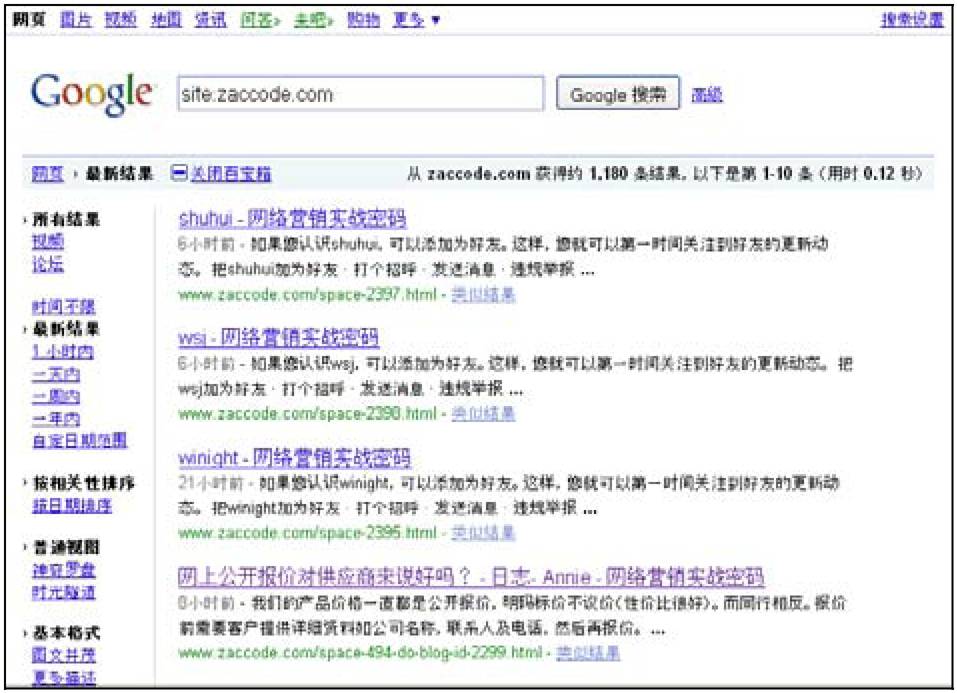Filter sidebar results by 视频

point(48,242)
